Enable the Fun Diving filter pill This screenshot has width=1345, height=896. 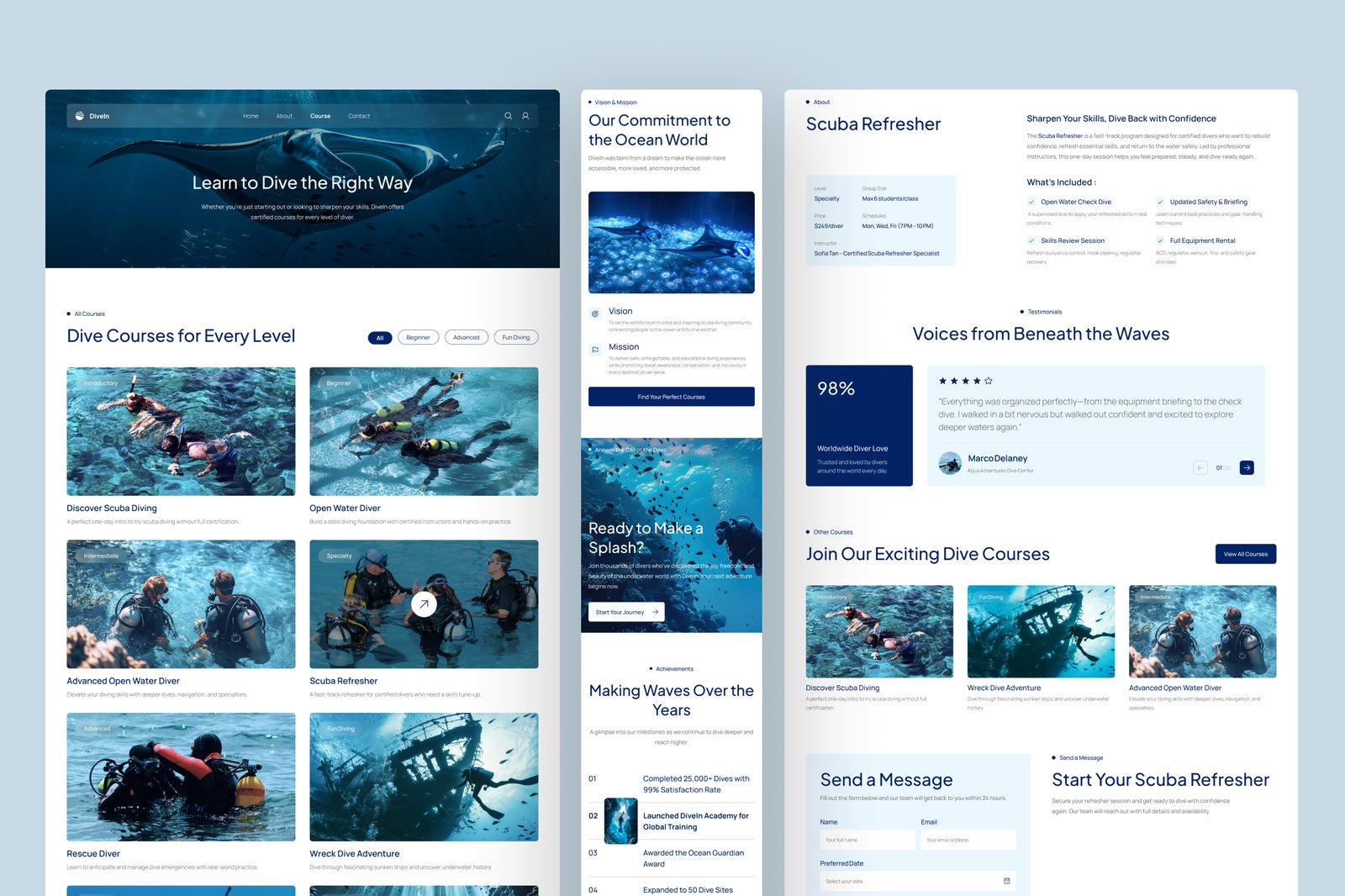tap(515, 337)
